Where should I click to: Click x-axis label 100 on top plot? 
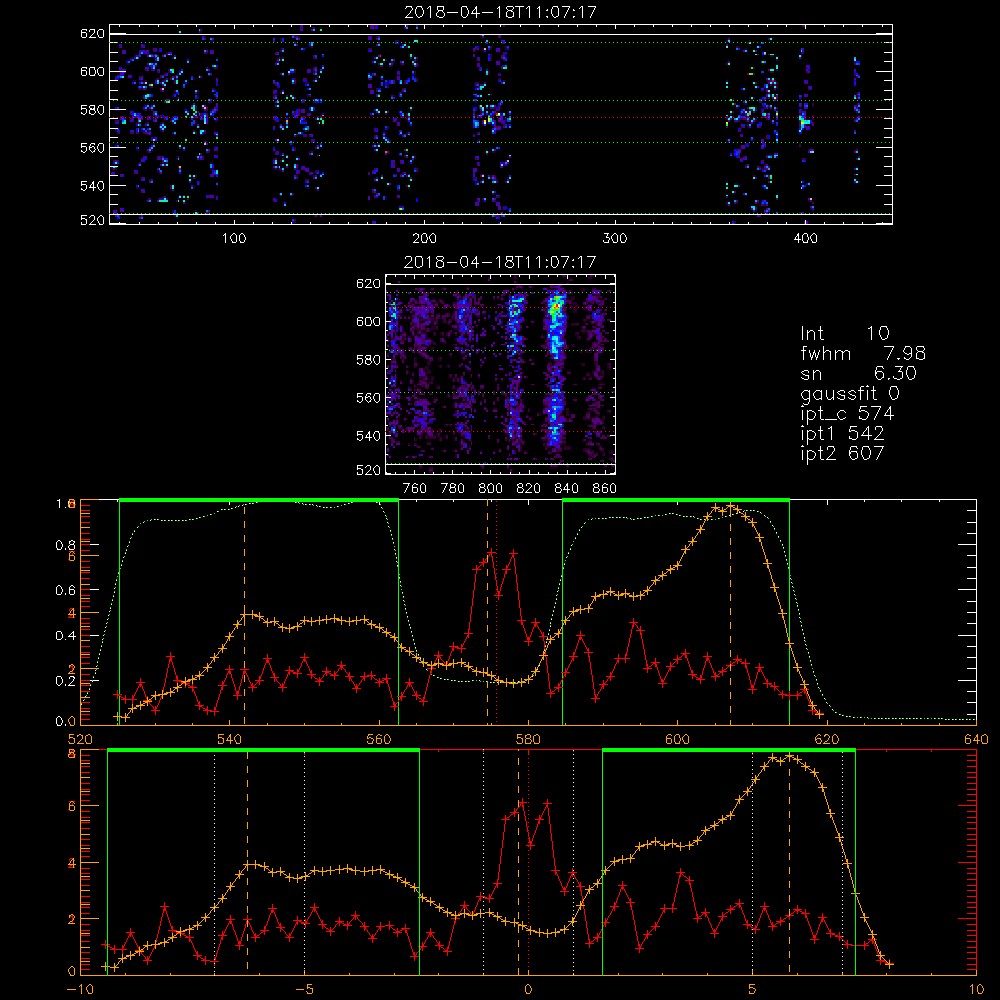[x=234, y=239]
